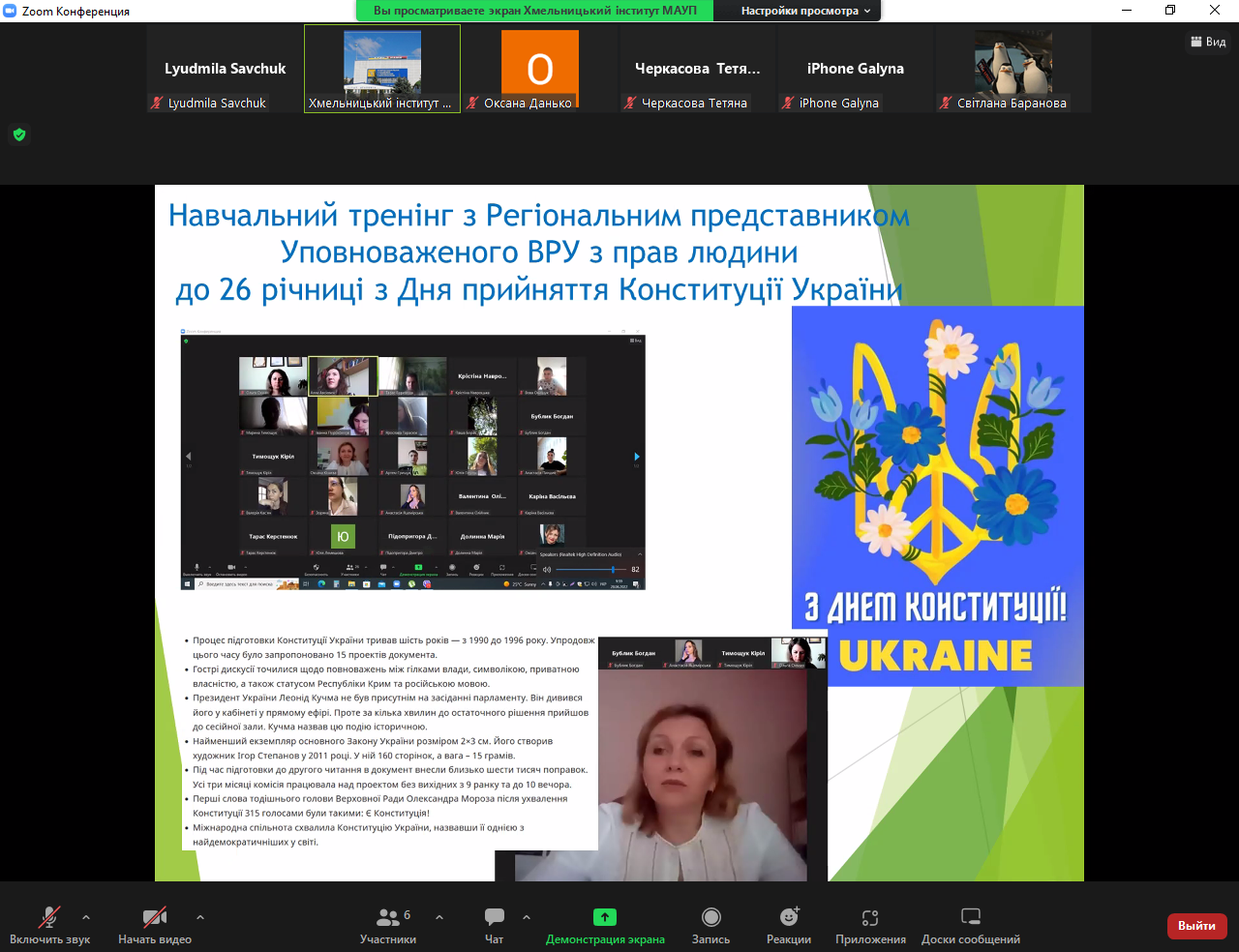Open the Вид view layout menu
This screenshot has height=952, width=1239.
(1208, 42)
